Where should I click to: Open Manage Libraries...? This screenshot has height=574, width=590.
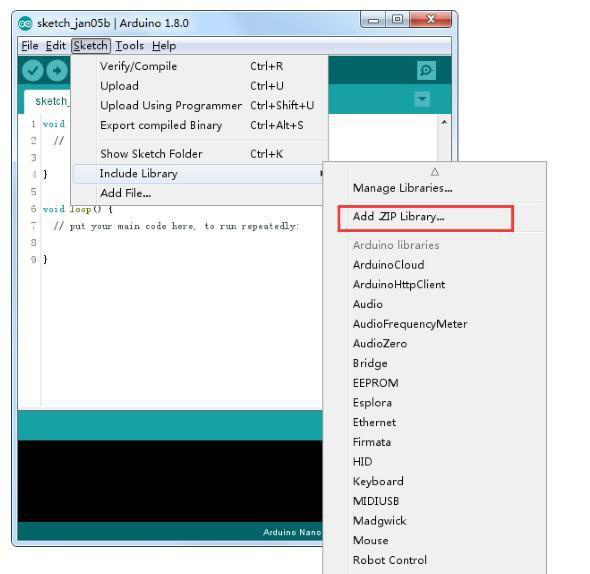click(435, 188)
